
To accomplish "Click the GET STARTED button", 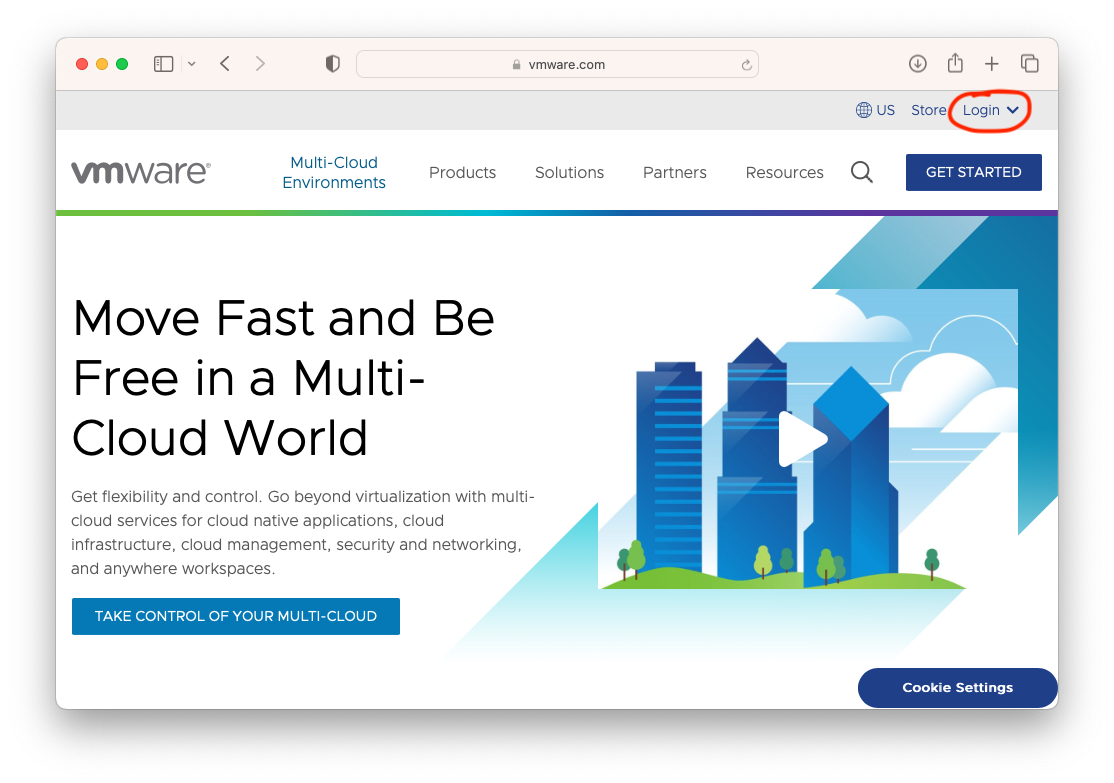I will coord(973,172).
